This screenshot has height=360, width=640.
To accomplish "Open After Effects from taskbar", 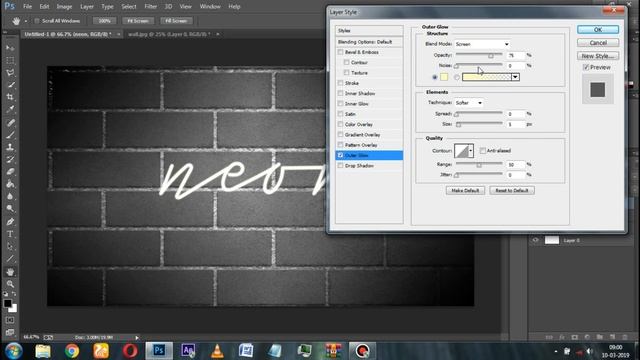I will (188, 351).
